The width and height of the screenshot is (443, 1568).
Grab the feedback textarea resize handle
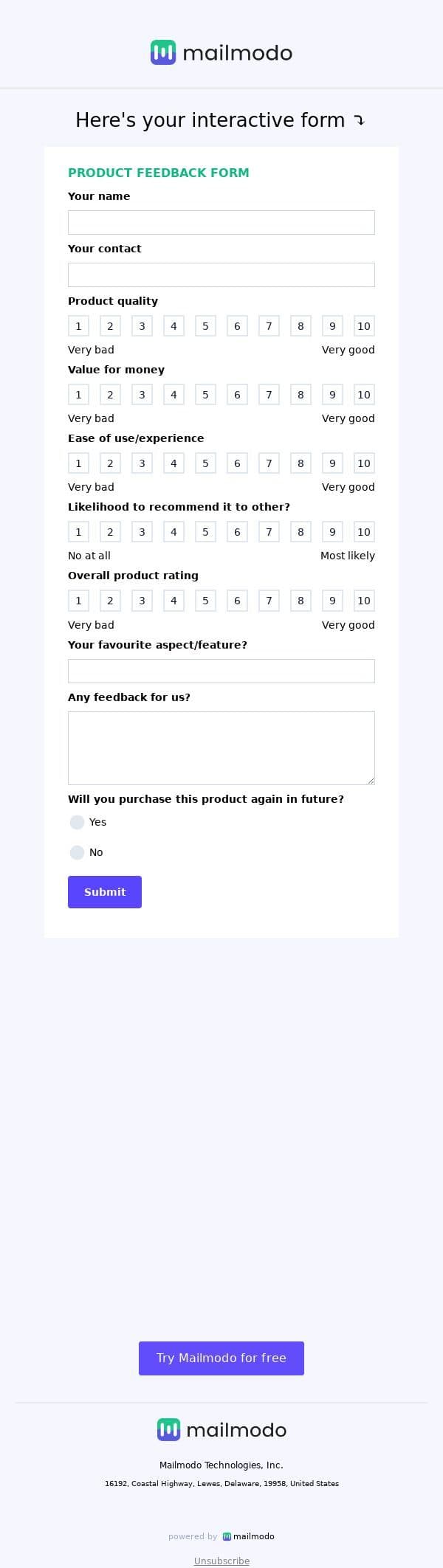point(371,780)
